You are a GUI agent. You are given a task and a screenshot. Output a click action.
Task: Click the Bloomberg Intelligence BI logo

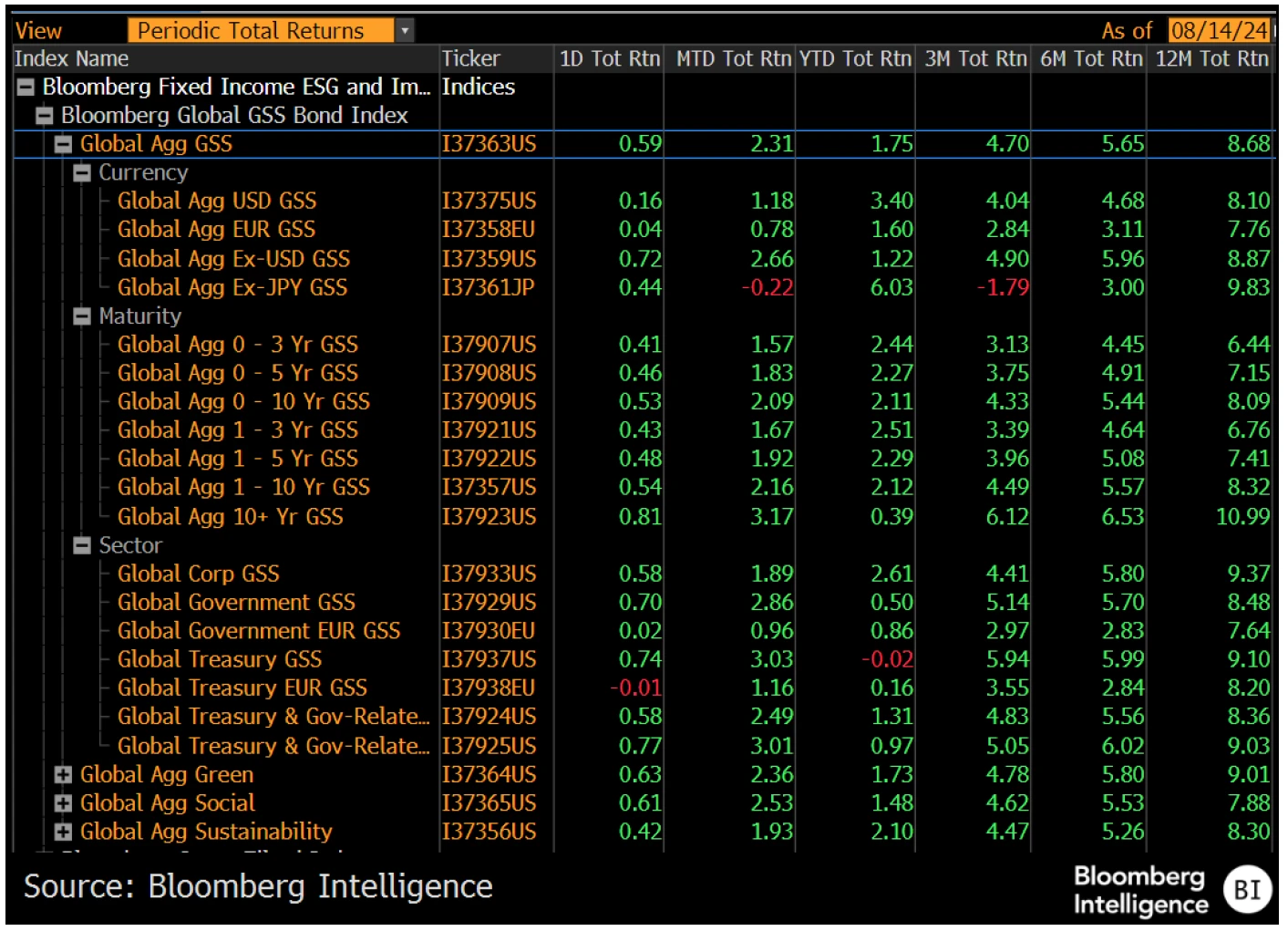pyautogui.click(x=1247, y=889)
